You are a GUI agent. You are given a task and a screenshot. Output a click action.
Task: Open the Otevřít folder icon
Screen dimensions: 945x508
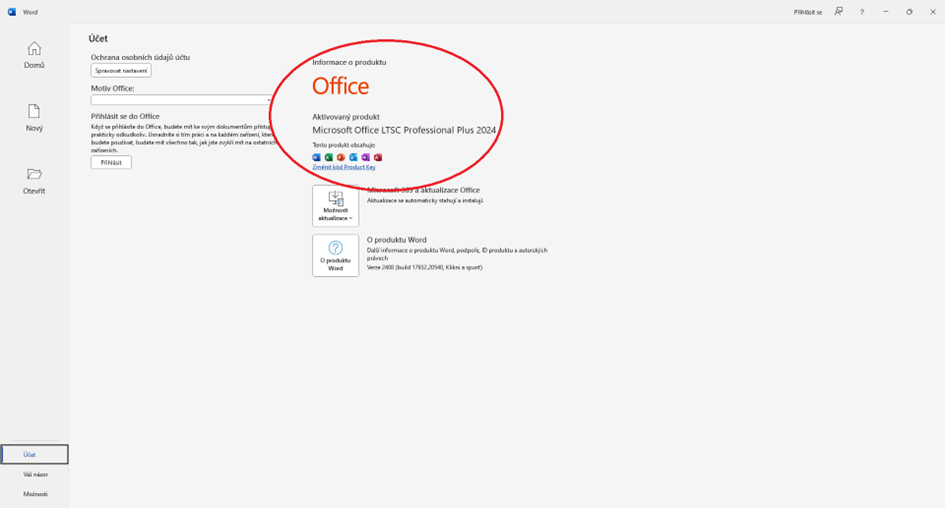pos(34,180)
